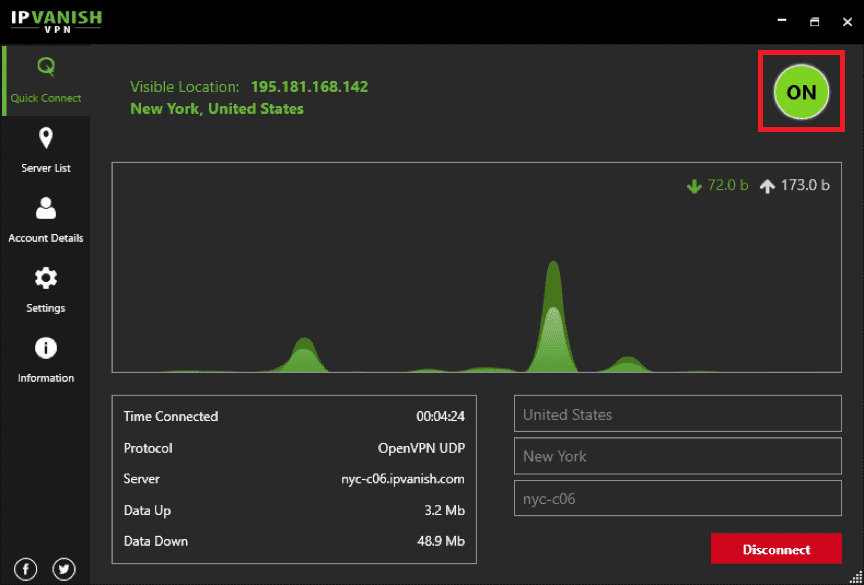
Task: Click the Facebook icon
Action: pyautogui.click(x=25, y=568)
